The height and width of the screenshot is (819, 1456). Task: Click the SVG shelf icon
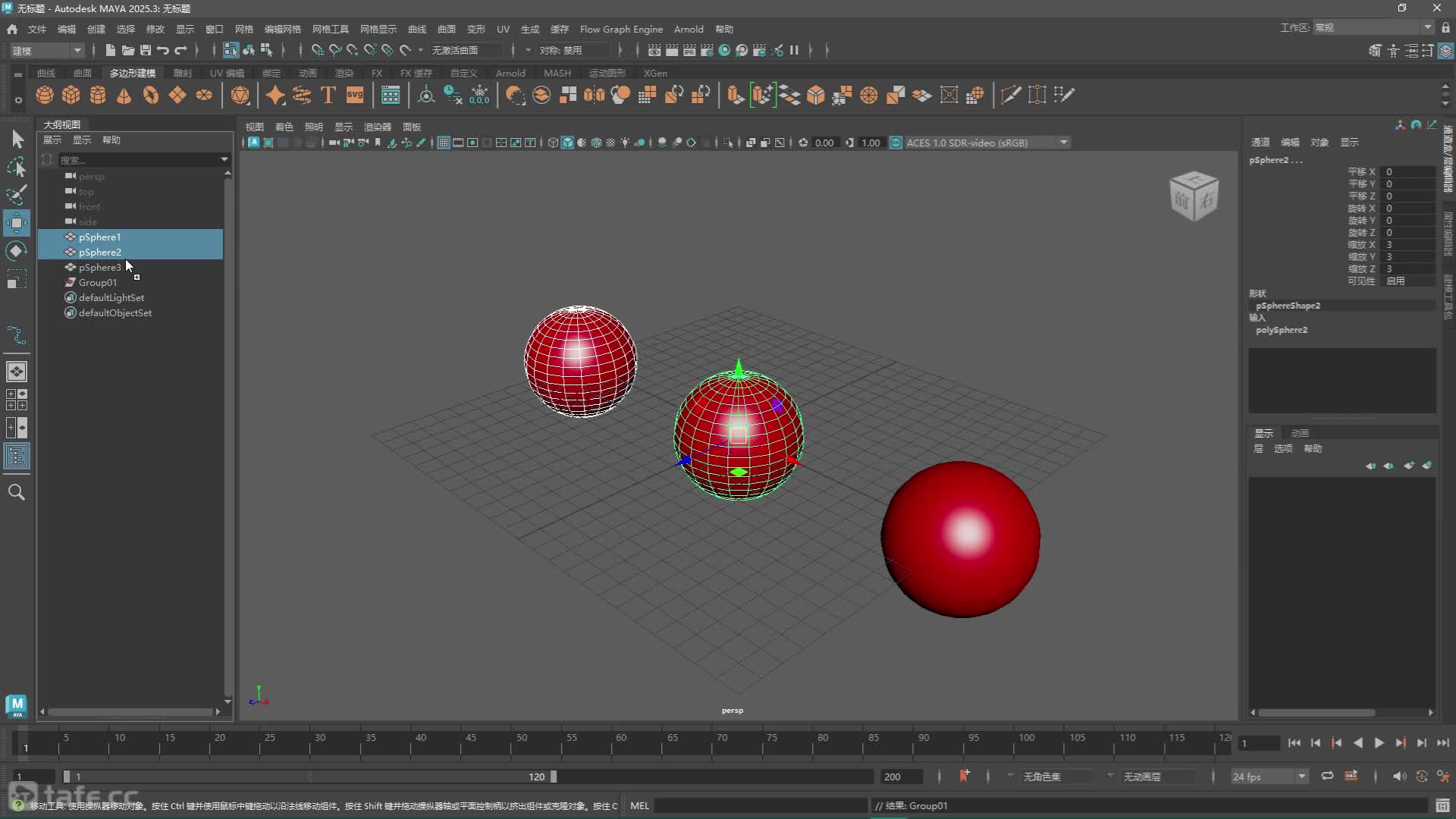click(x=355, y=95)
